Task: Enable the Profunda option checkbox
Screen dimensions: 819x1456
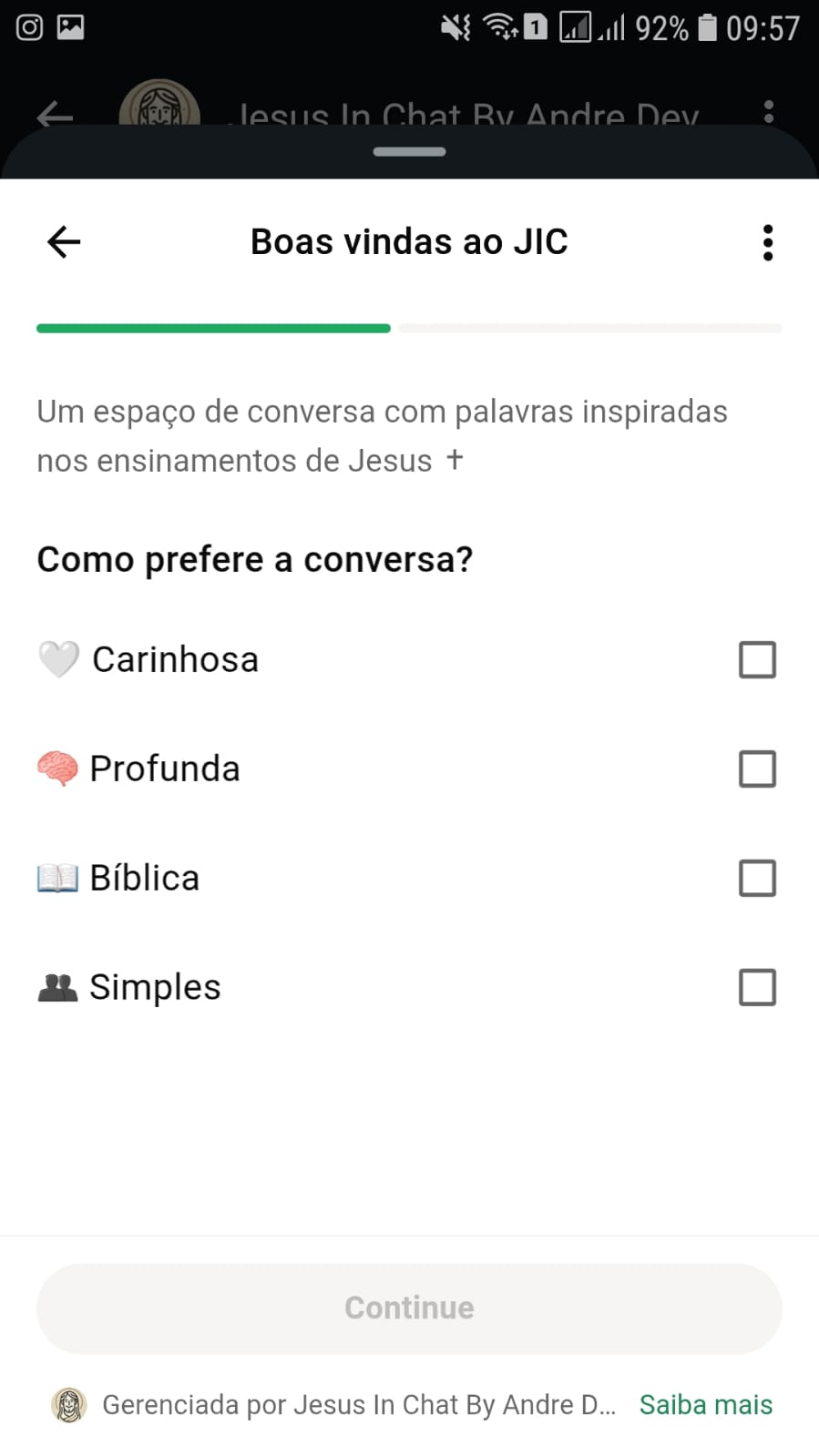Action: [x=757, y=769]
